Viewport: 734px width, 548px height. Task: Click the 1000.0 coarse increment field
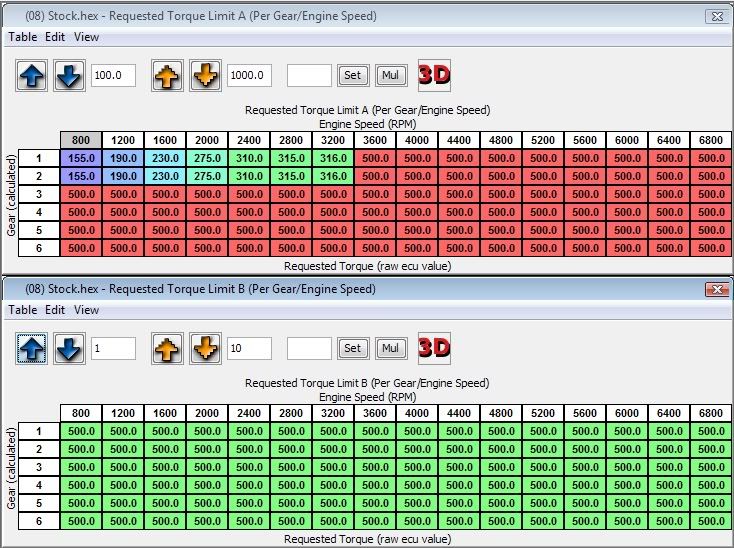point(249,76)
